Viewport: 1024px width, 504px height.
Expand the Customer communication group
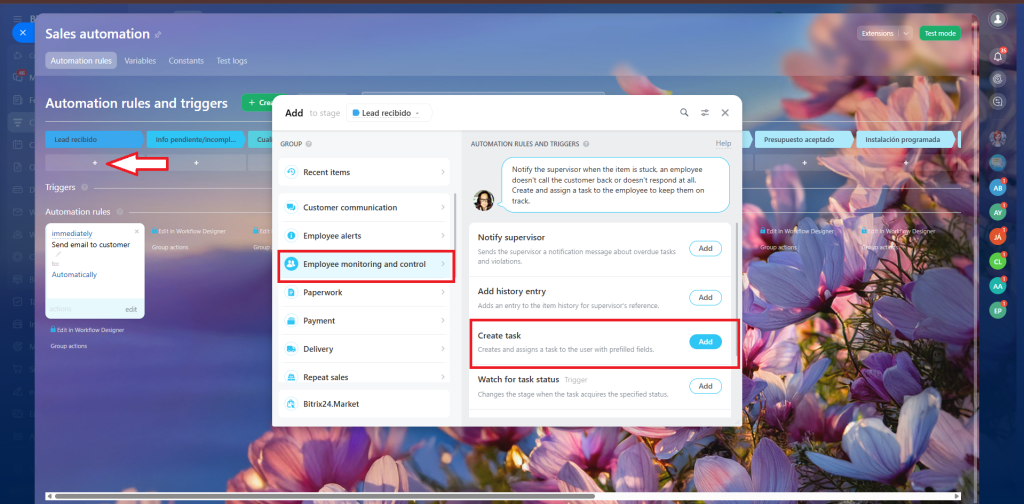point(366,207)
